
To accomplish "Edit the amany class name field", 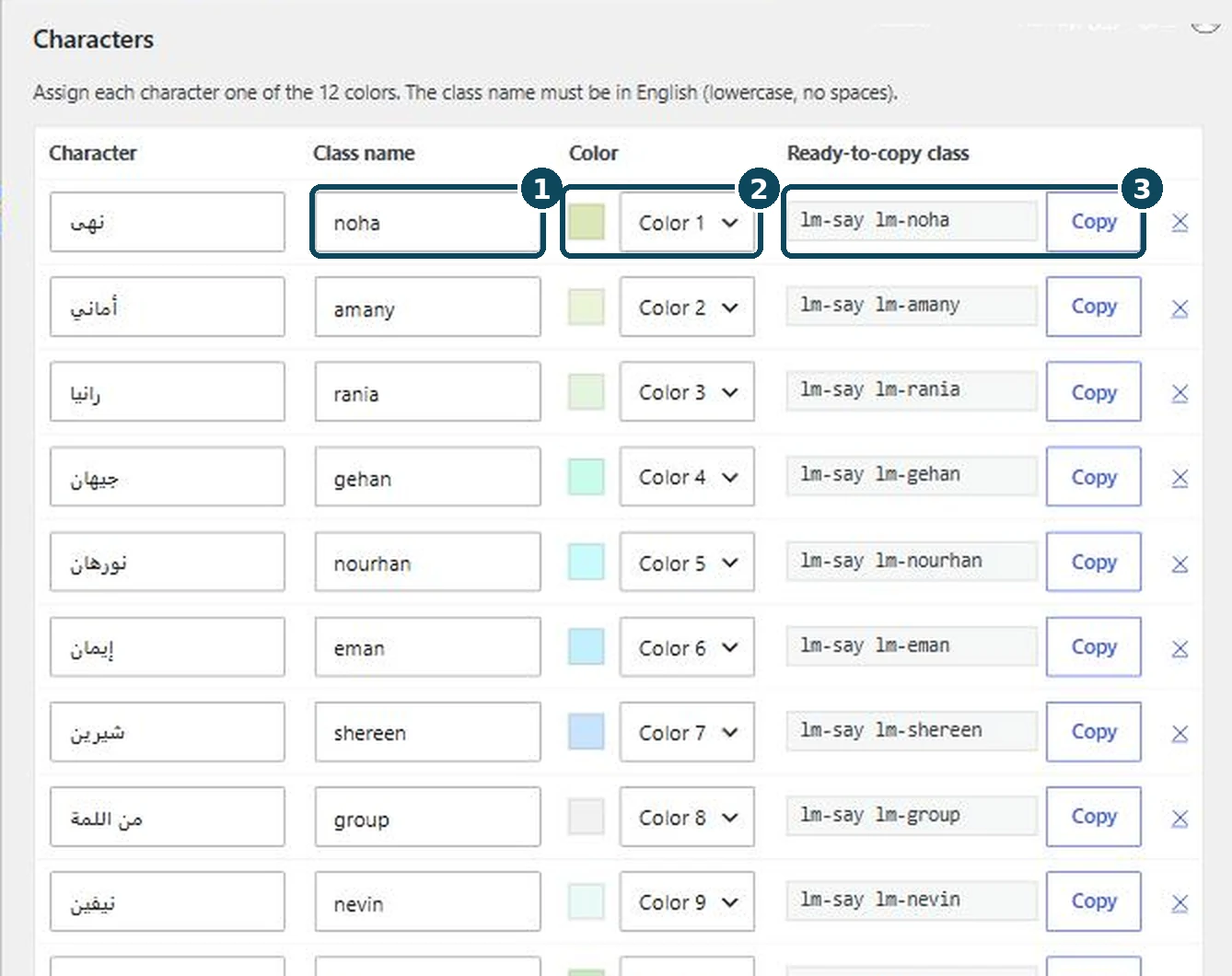I will tap(427, 308).
